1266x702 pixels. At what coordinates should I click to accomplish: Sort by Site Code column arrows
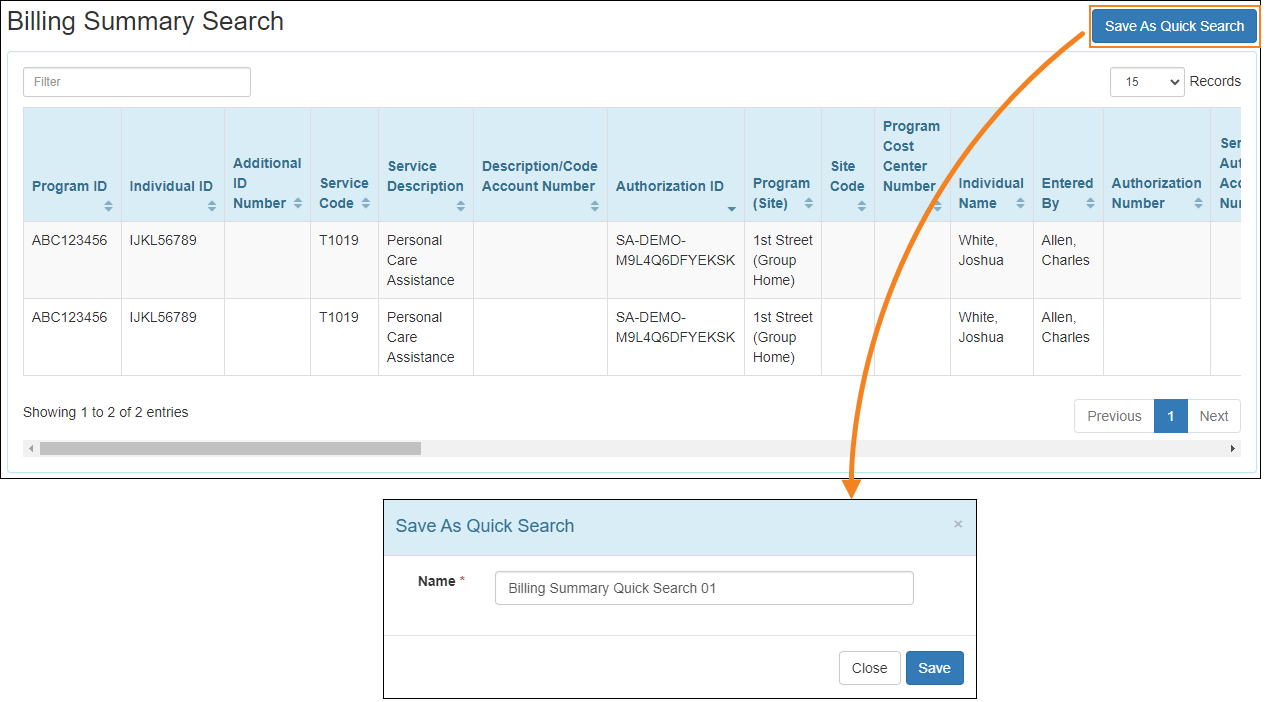(x=862, y=205)
